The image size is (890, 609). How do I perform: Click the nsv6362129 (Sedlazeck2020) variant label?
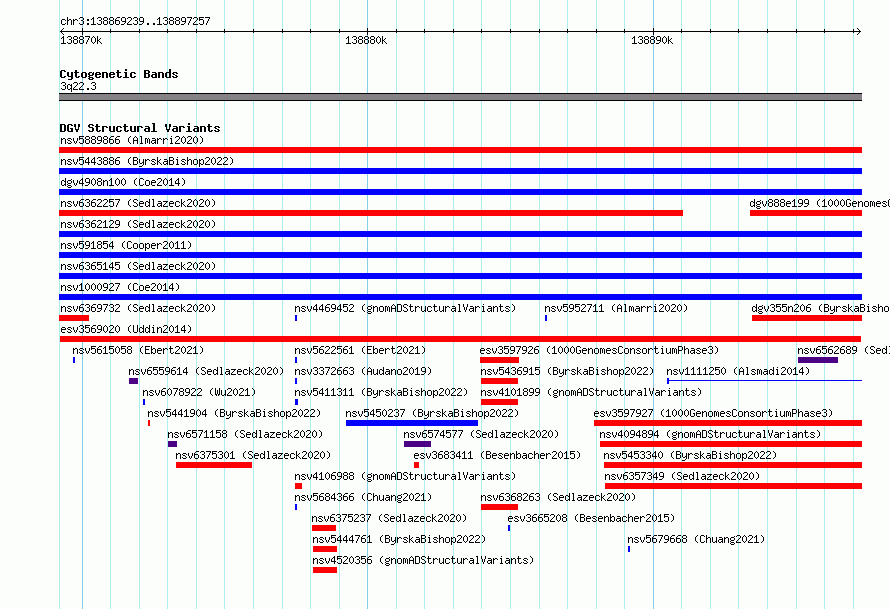[x=138, y=224]
